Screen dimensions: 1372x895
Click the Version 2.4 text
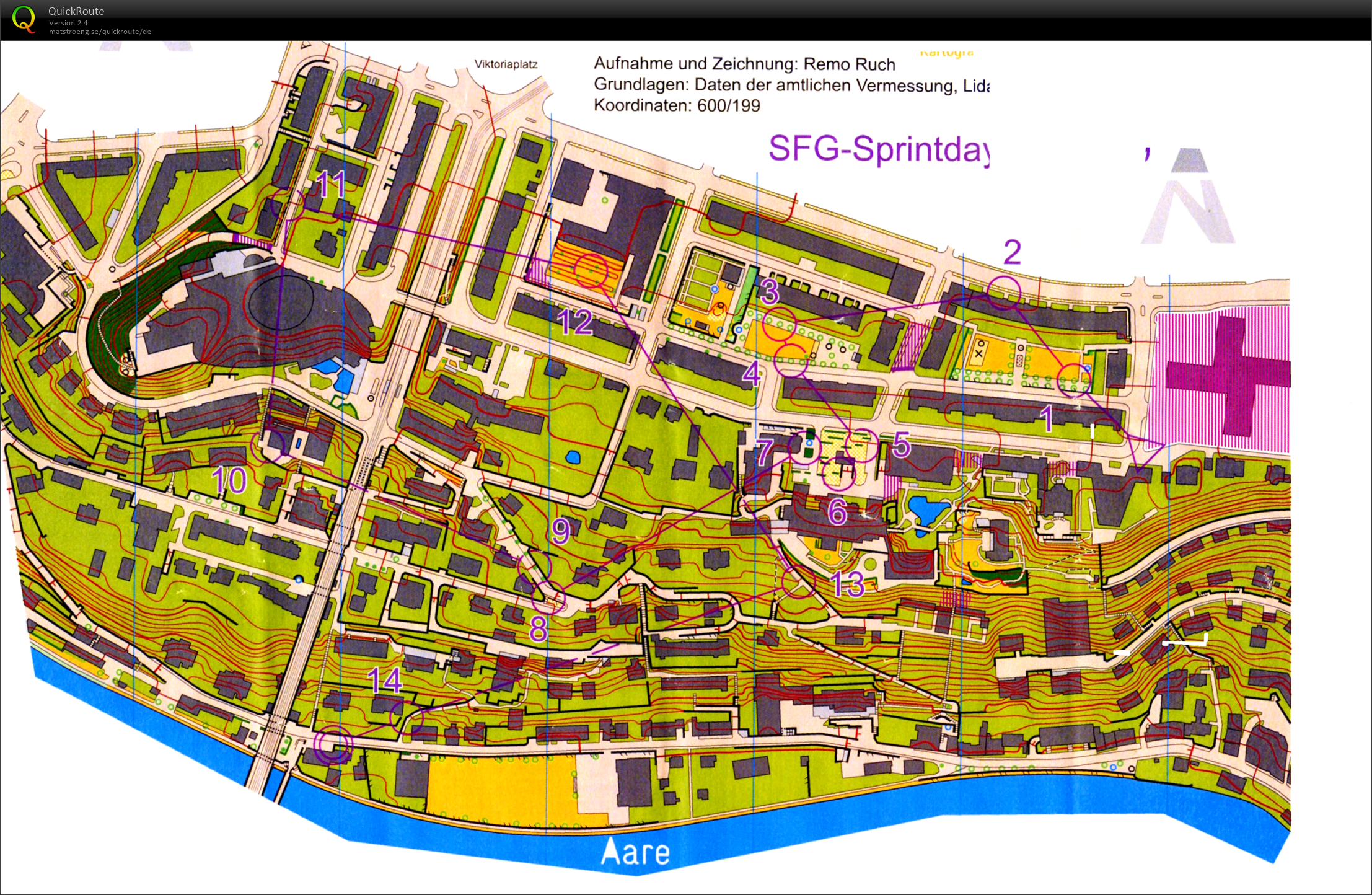pyautogui.click(x=69, y=23)
